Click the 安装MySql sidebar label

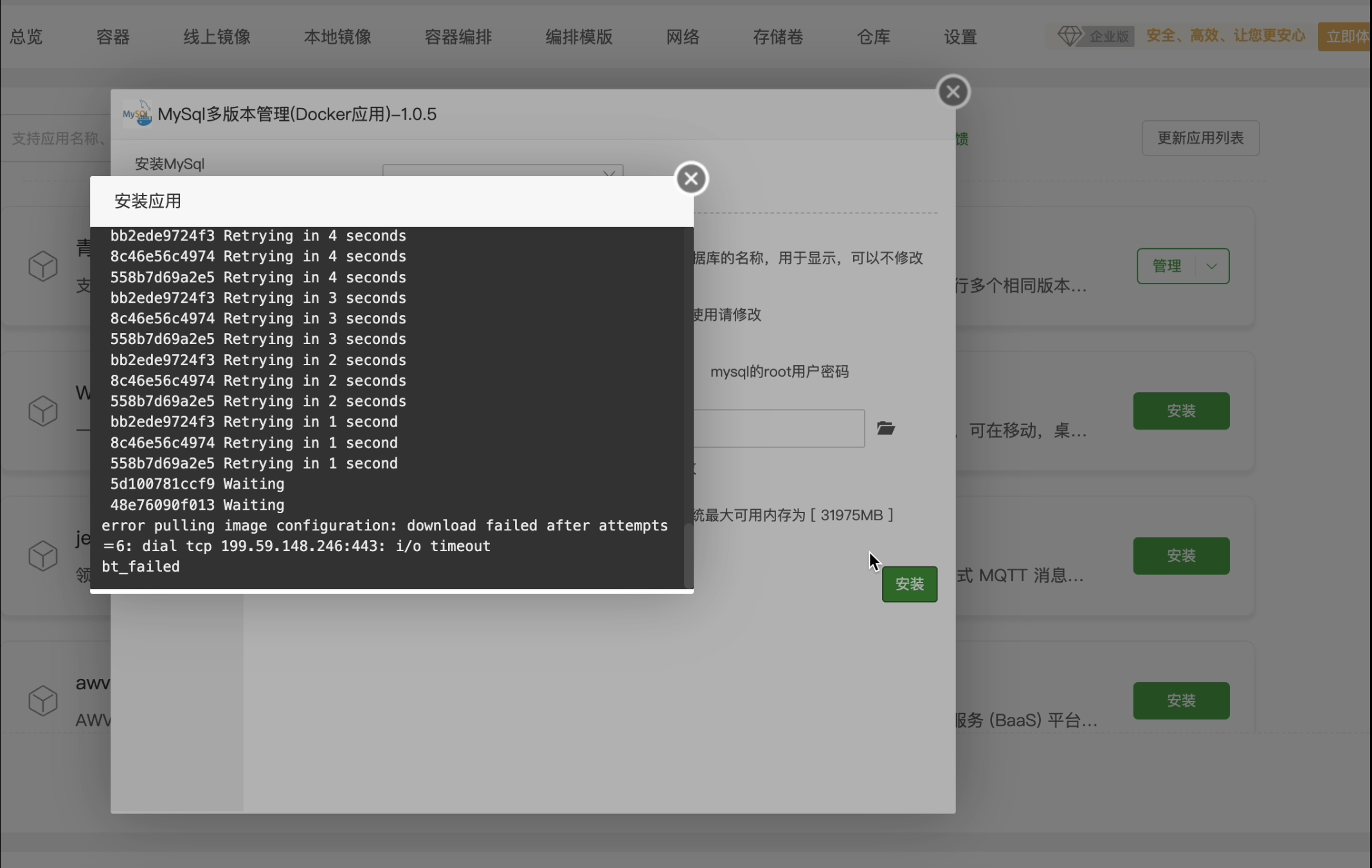(x=170, y=164)
